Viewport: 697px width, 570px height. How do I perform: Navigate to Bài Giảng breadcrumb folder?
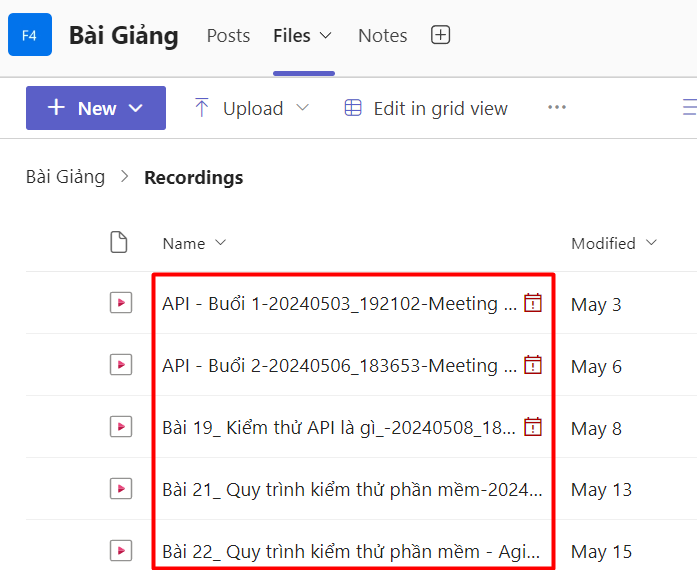click(65, 177)
